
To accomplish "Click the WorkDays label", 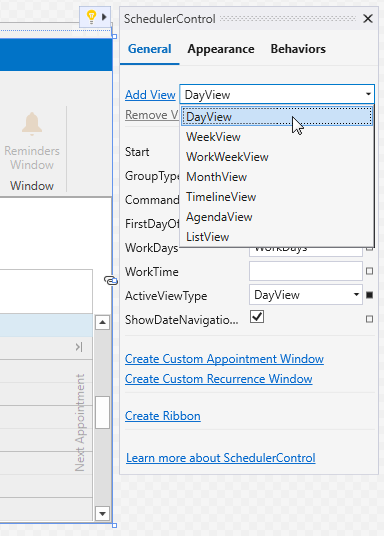I will point(151,247).
